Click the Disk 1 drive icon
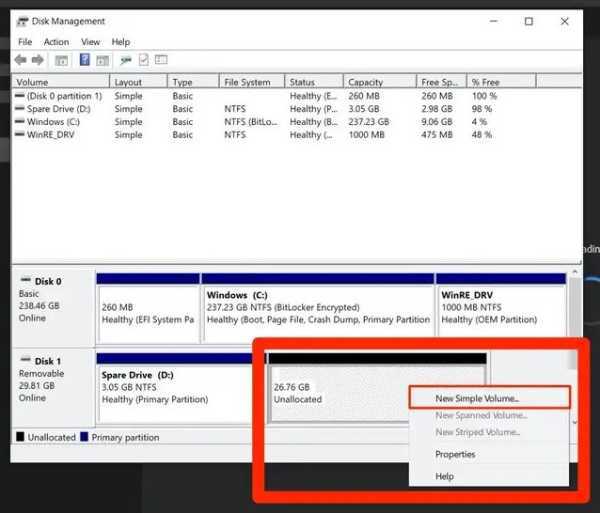The image size is (600, 513). tap(26, 360)
